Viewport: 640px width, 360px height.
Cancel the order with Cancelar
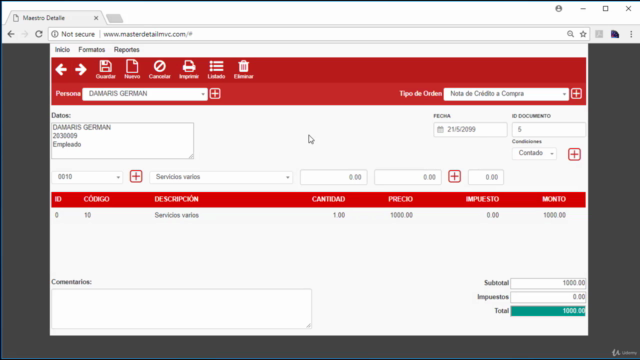(x=160, y=69)
